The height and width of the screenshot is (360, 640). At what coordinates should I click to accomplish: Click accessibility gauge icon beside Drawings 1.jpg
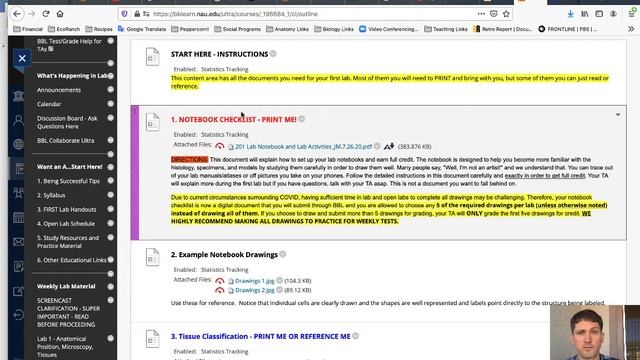pos(220,281)
